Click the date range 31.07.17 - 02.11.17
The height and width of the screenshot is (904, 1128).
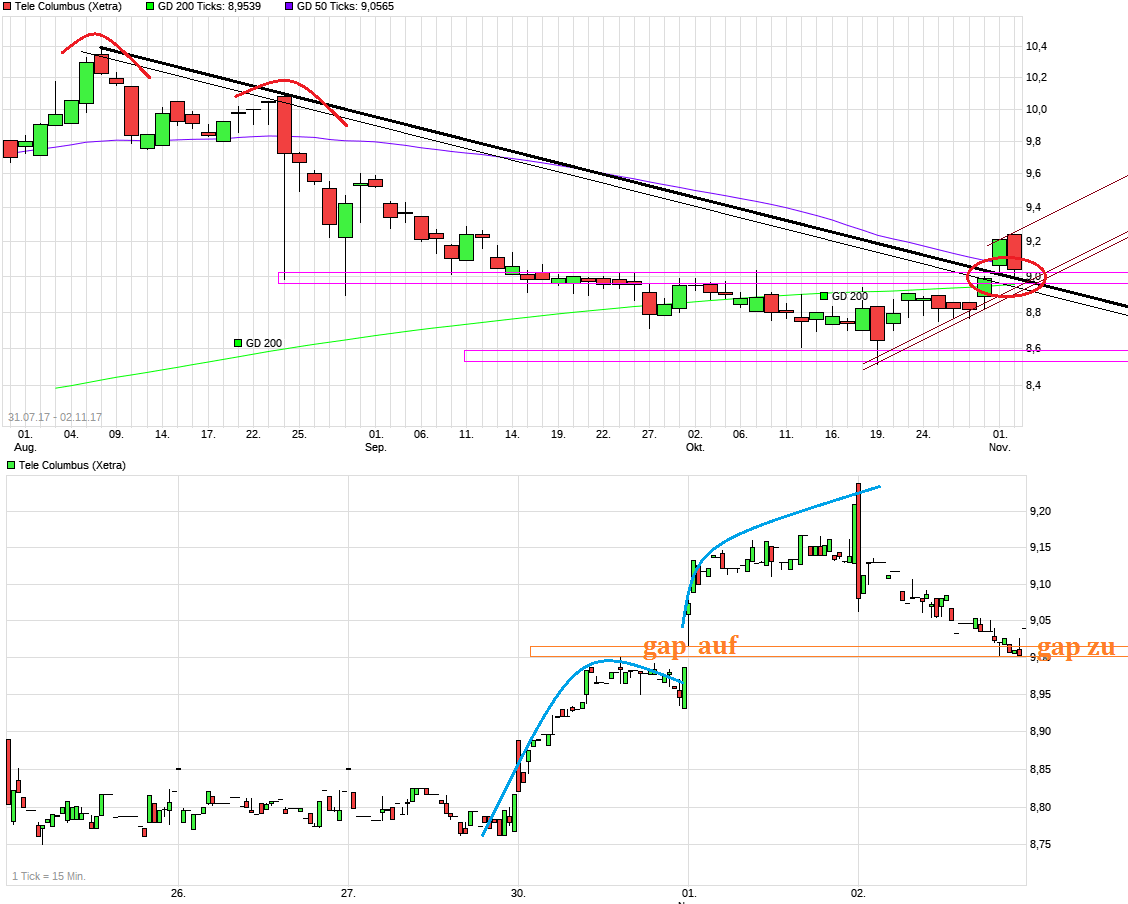(55, 417)
